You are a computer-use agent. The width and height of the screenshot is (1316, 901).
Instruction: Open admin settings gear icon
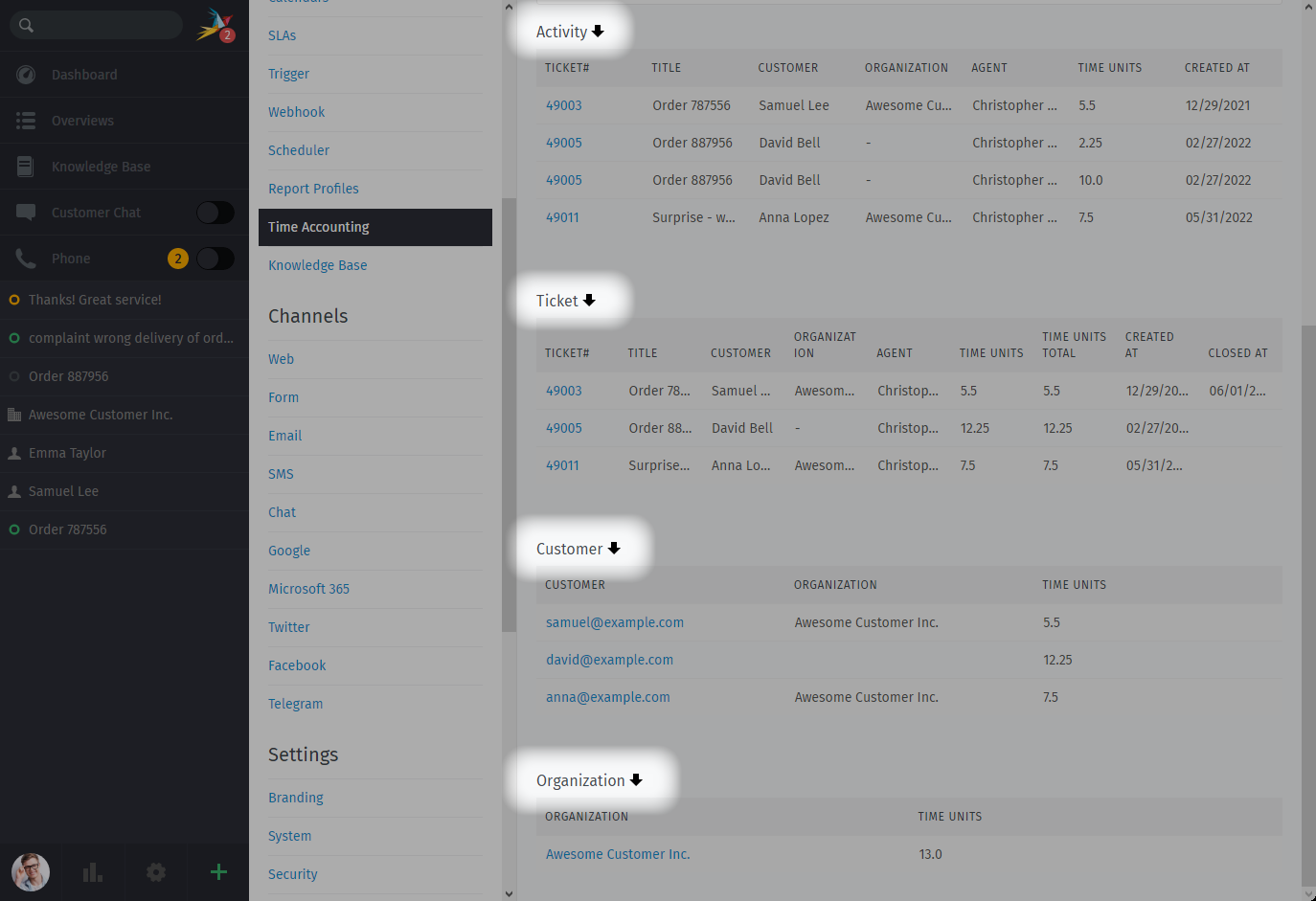pos(156,872)
